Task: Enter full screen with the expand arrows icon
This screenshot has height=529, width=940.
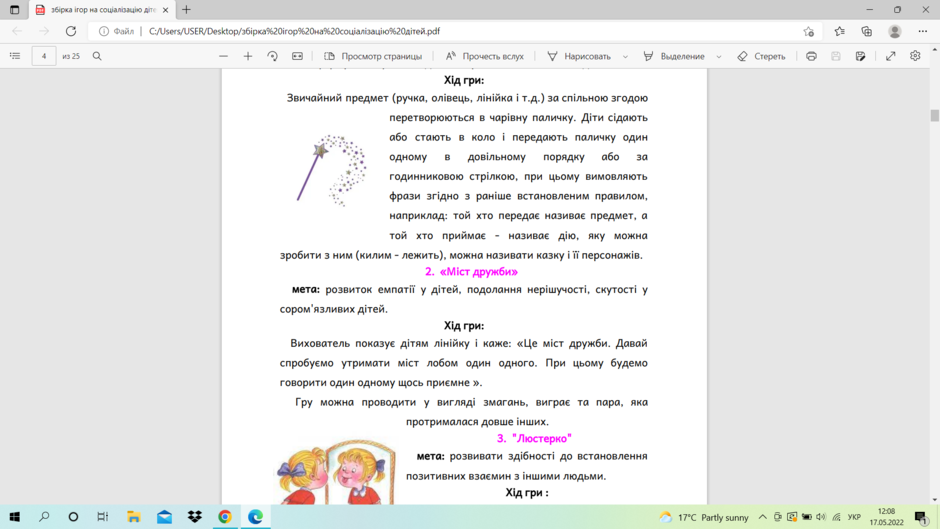Action: (x=891, y=56)
